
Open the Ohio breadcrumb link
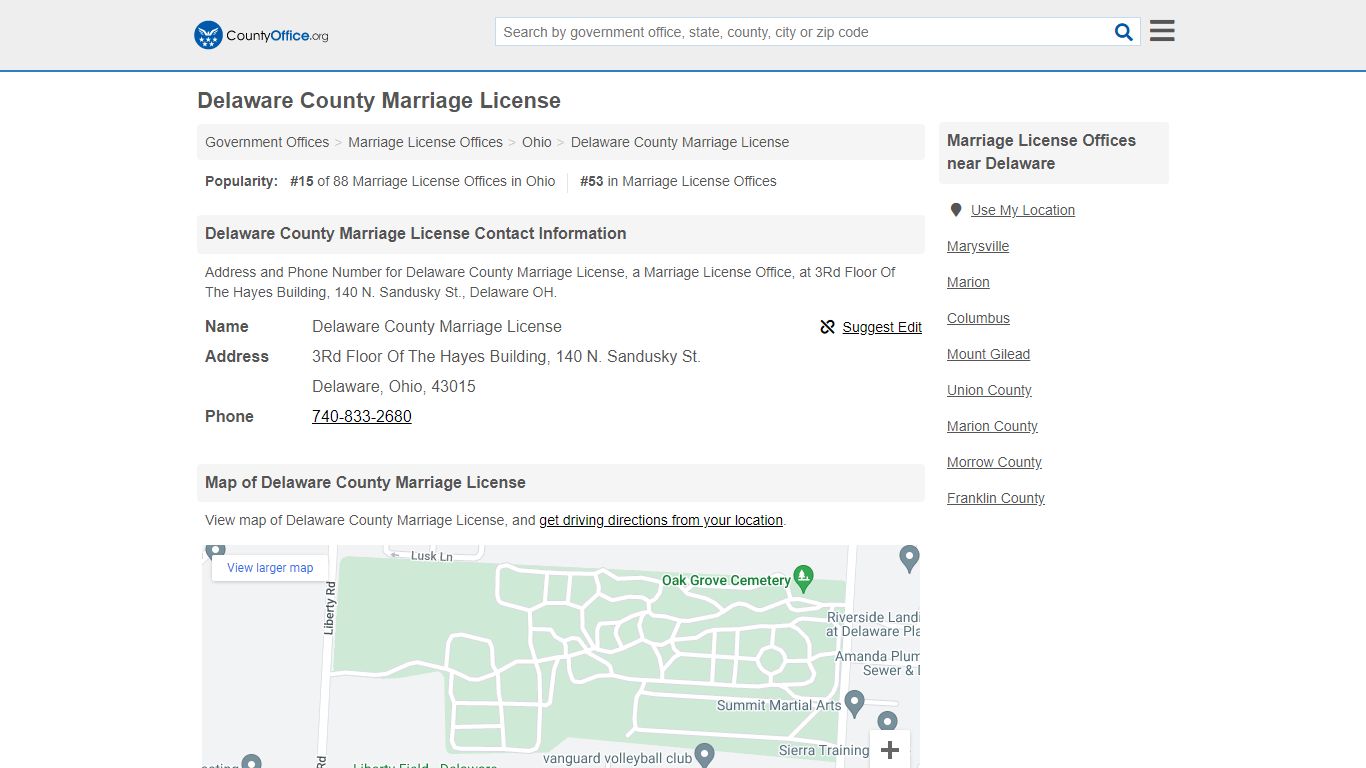point(537,142)
